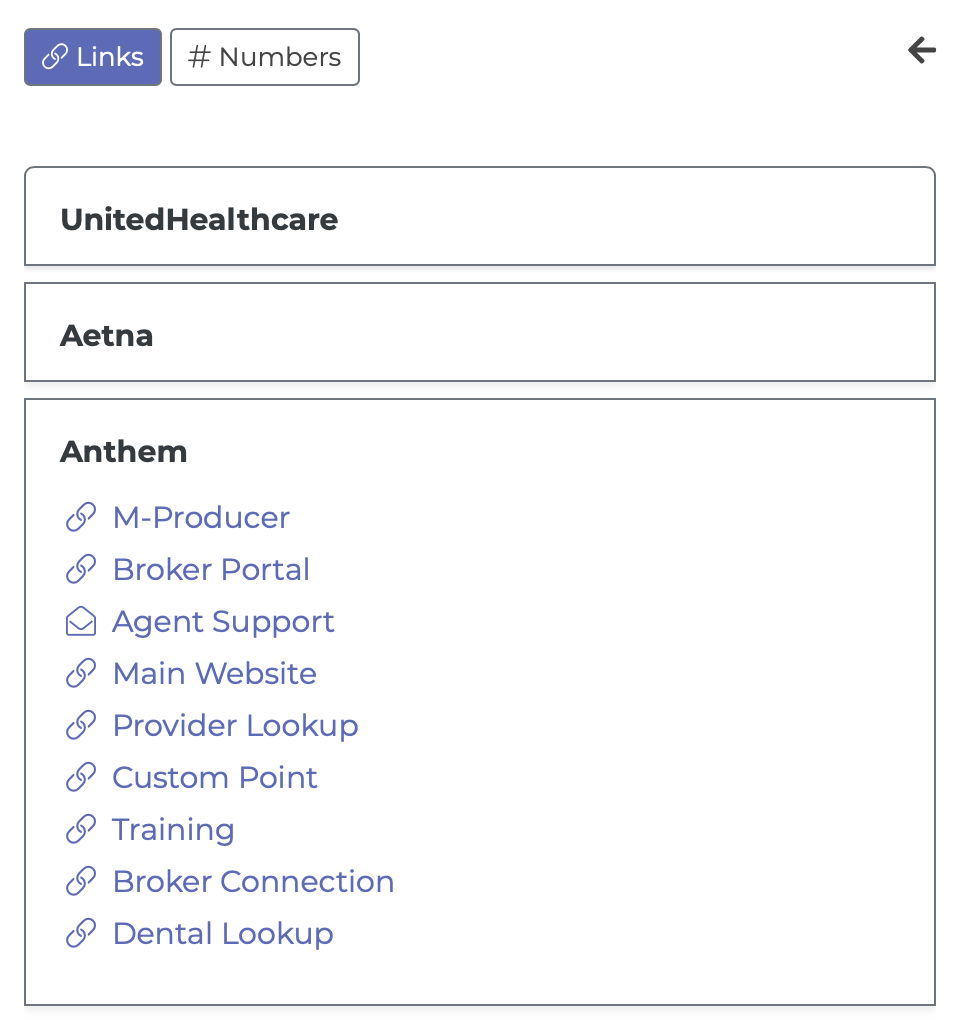Open the Broker Connection link
Viewport: 962px width, 1020px height.
(x=254, y=882)
